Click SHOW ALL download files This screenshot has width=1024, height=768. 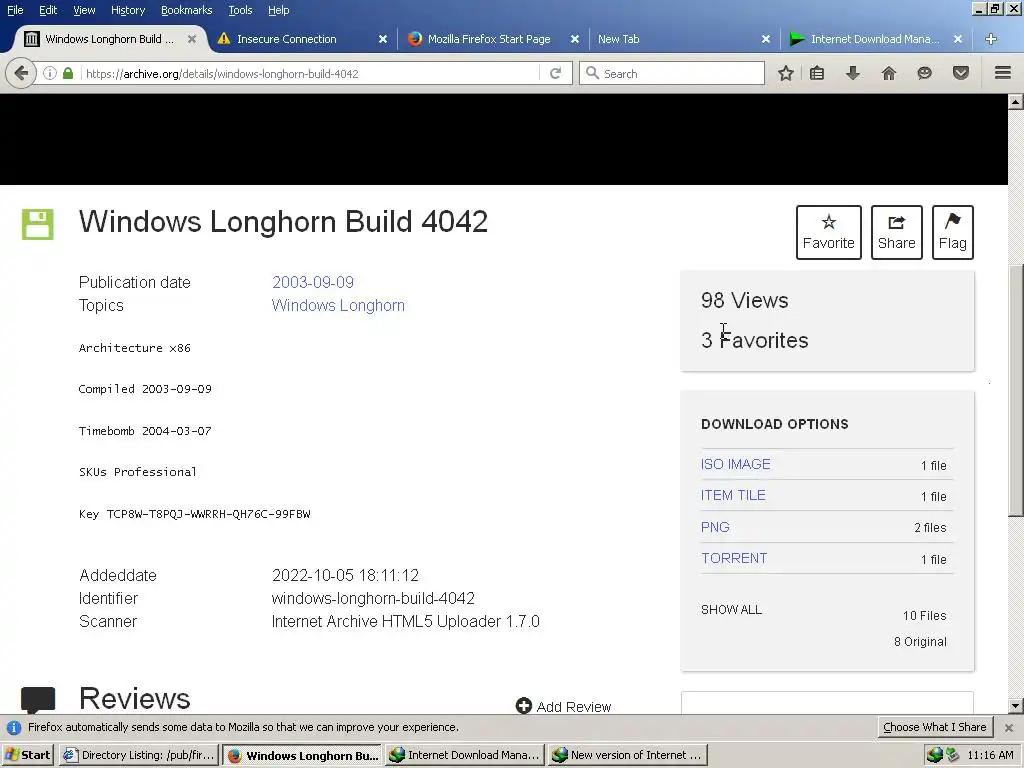[731, 609]
